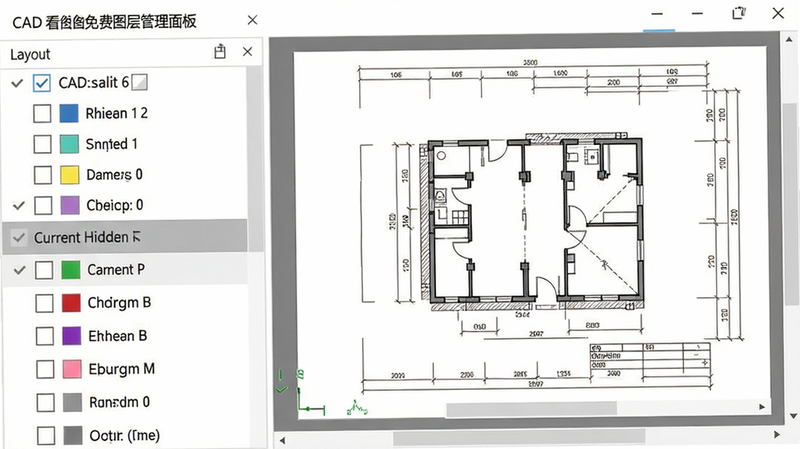Screen dimensions: 800x449
Task: Toggle the checkmark left of Cbeicp: 0
Action: coord(19,206)
